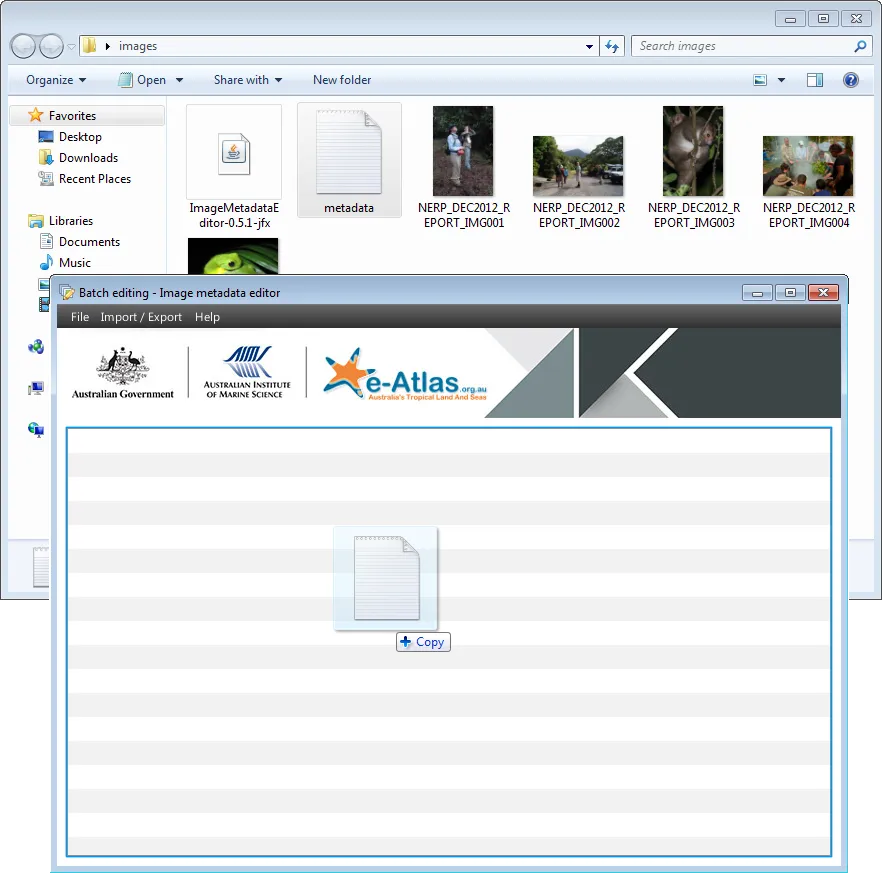Screen dimensions: 882x873
Task: Select Documents library in navigation pane
Action: click(x=89, y=241)
